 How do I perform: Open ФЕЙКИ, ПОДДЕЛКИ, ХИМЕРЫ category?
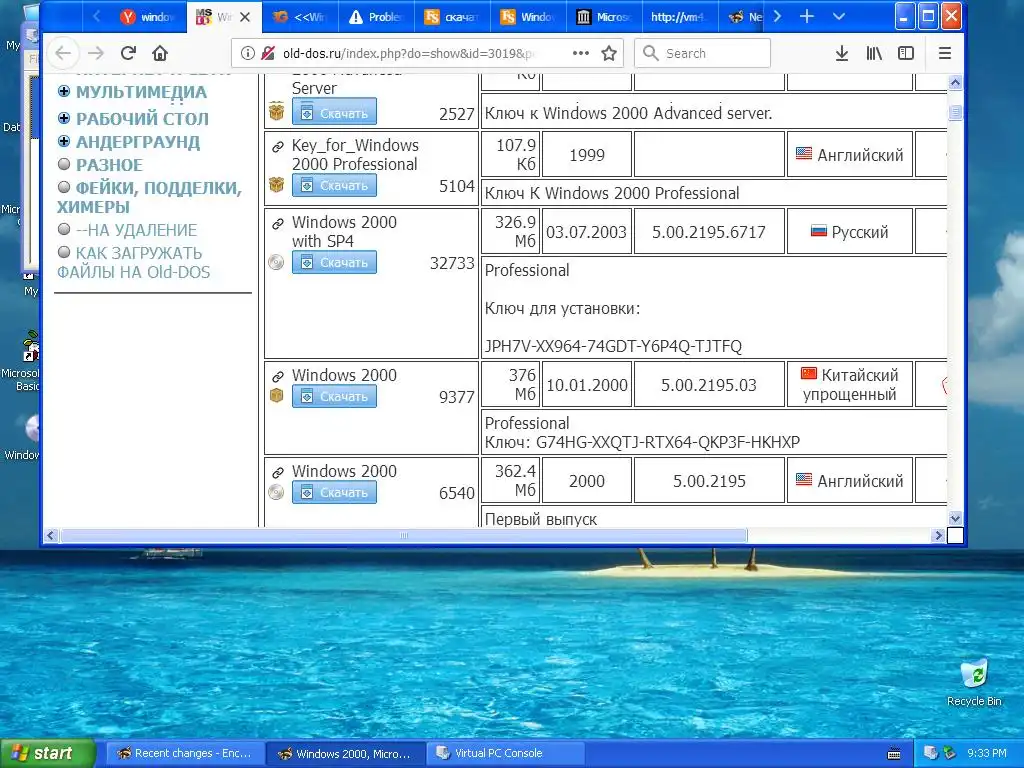tap(149, 197)
